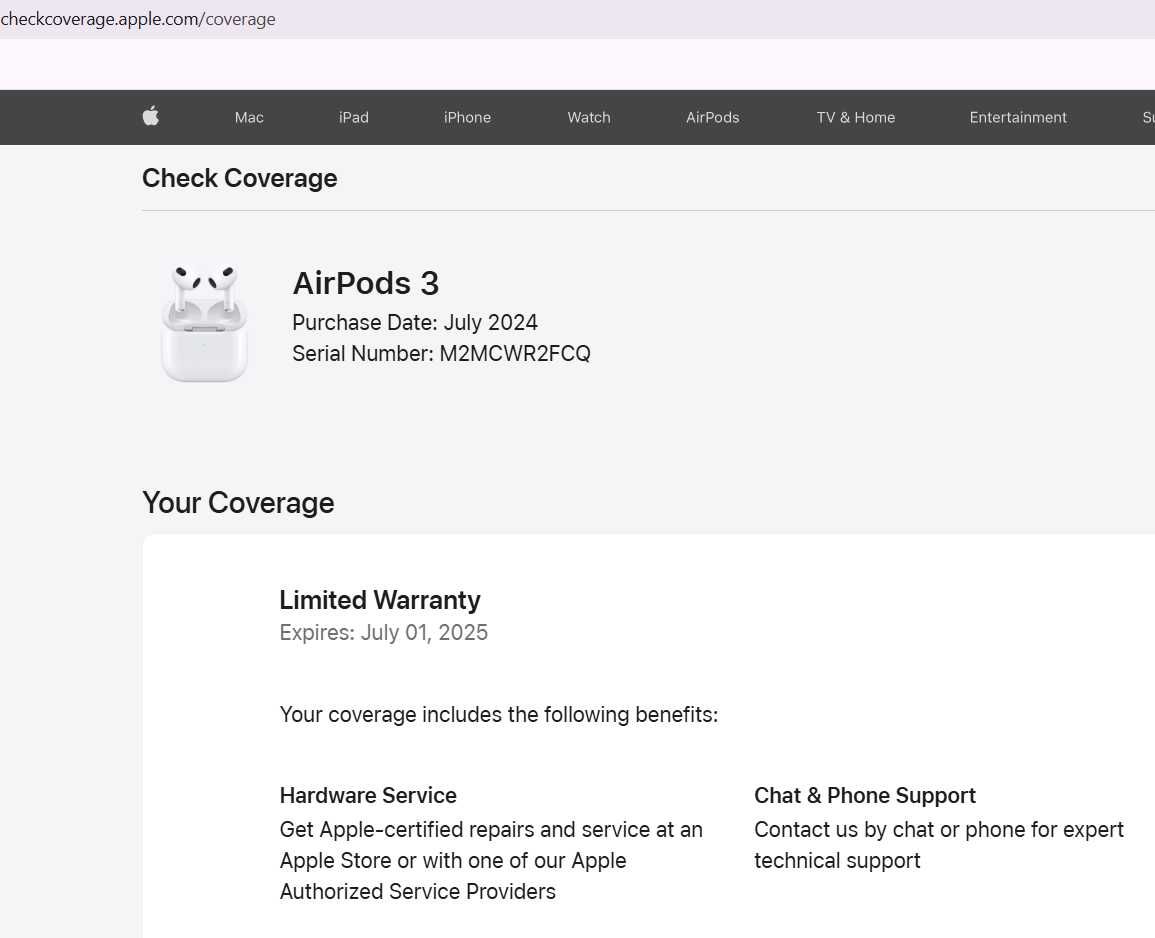1155x938 pixels.
Task: Click the coverage benefits intro sentence
Action: coord(499,715)
